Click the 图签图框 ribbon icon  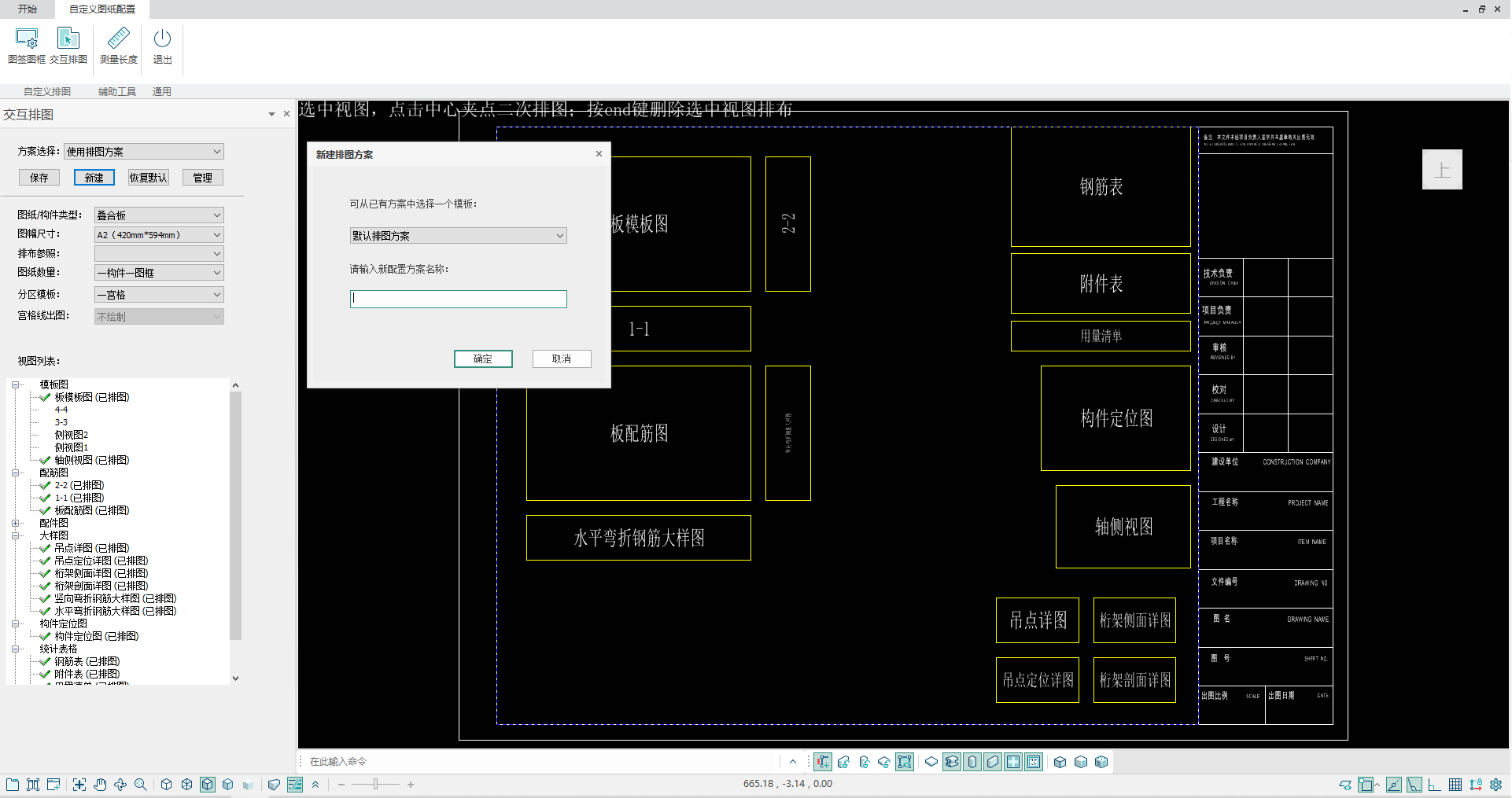tap(27, 46)
